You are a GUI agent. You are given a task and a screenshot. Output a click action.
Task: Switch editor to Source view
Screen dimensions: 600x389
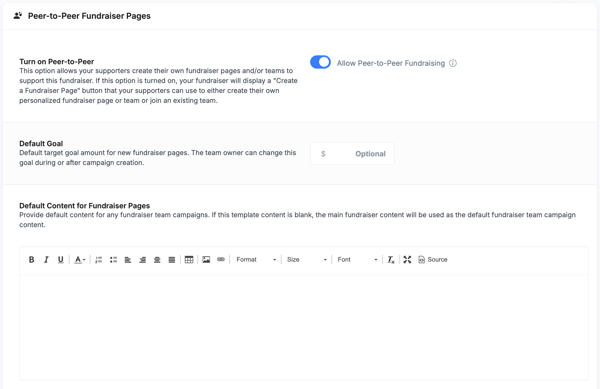[x=433, y=260]
